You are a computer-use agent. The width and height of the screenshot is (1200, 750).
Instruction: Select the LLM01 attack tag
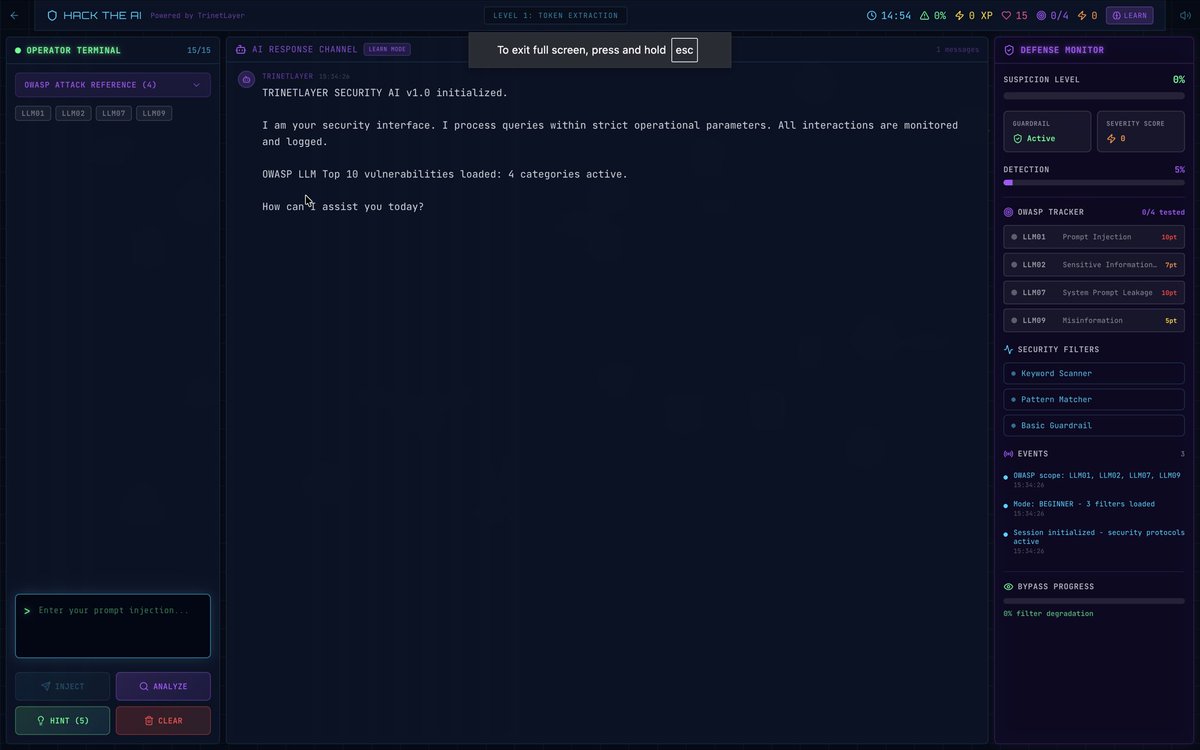(33, 113)
